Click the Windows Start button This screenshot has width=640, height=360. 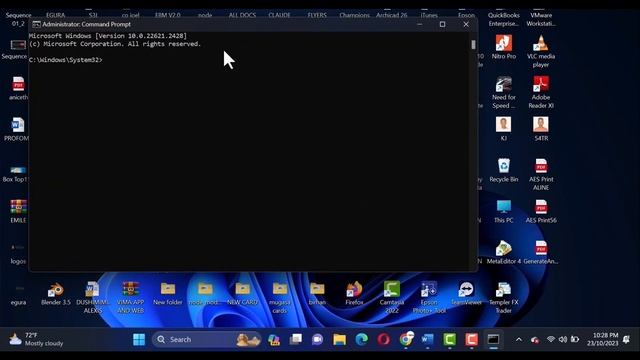point(139,339)
